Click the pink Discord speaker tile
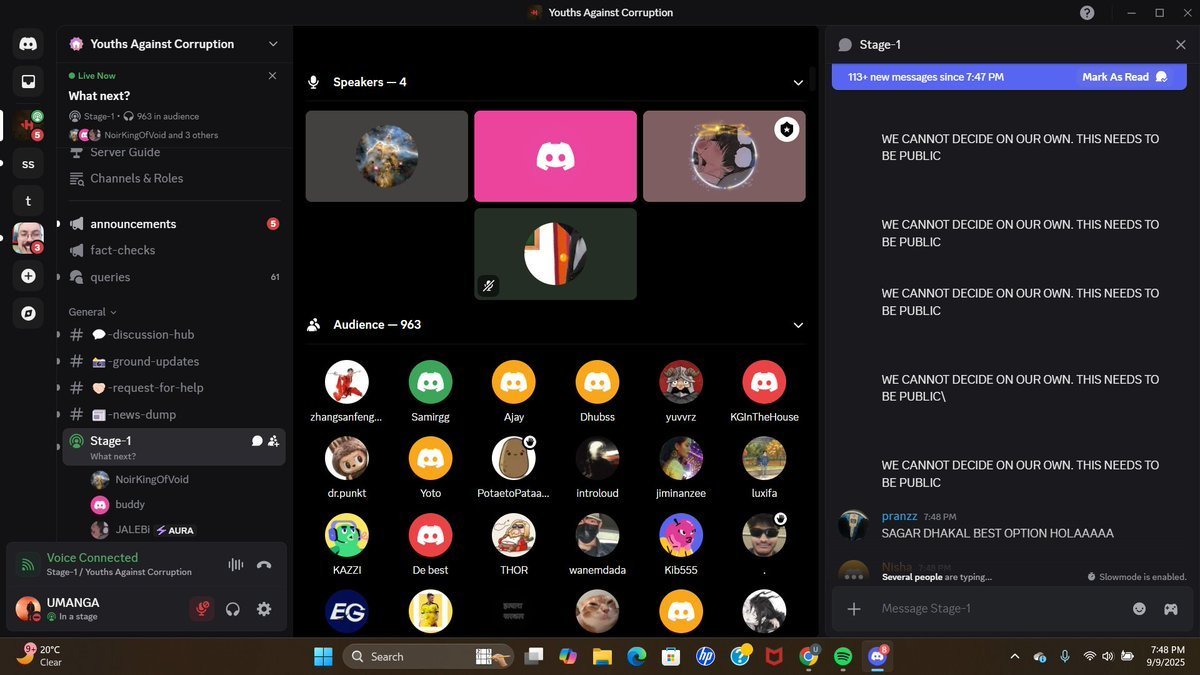Image resolution: width=1200 pixels, height=675 pixels. 555,156
